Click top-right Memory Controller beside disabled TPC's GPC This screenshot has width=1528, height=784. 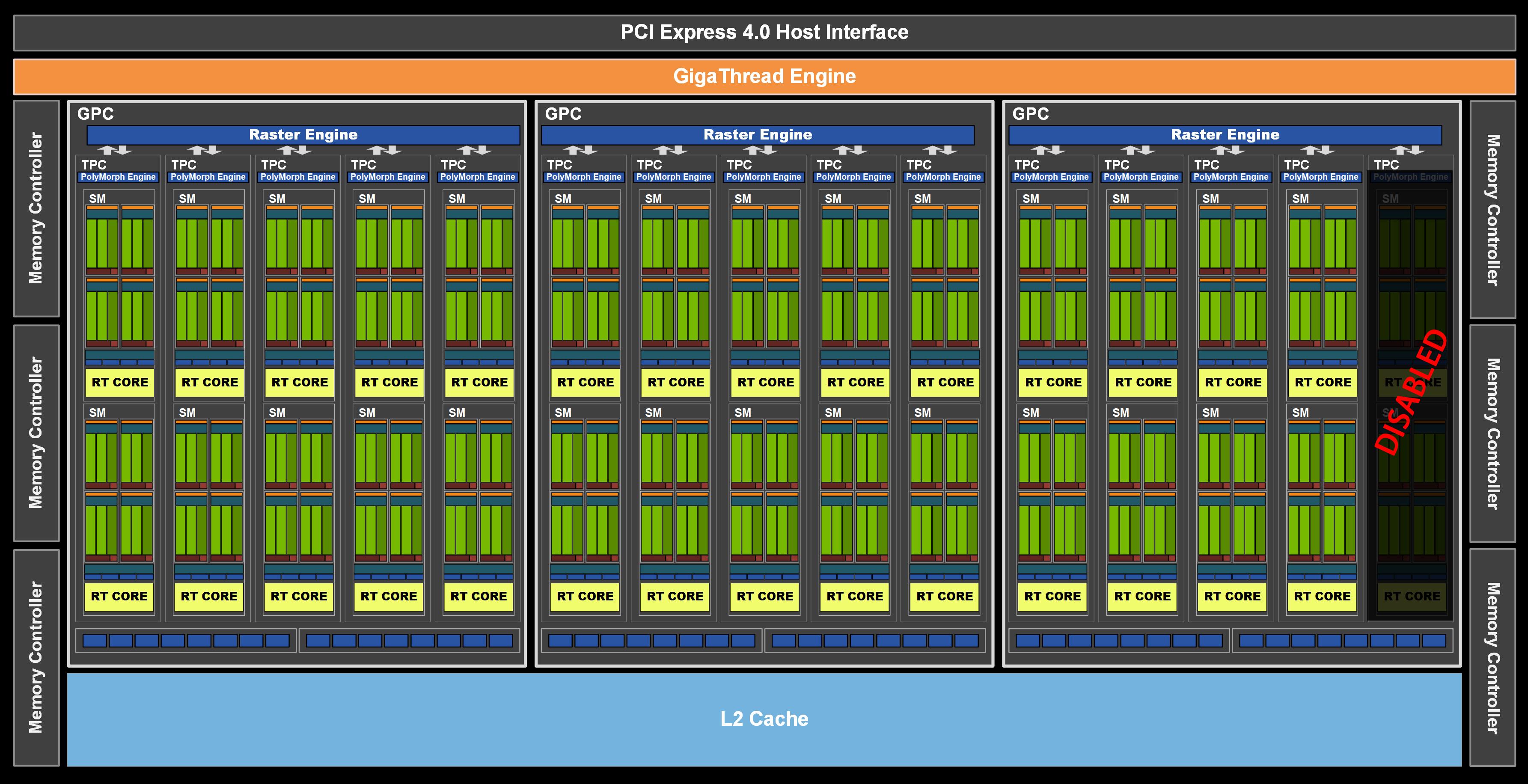tap(1493, 209)
